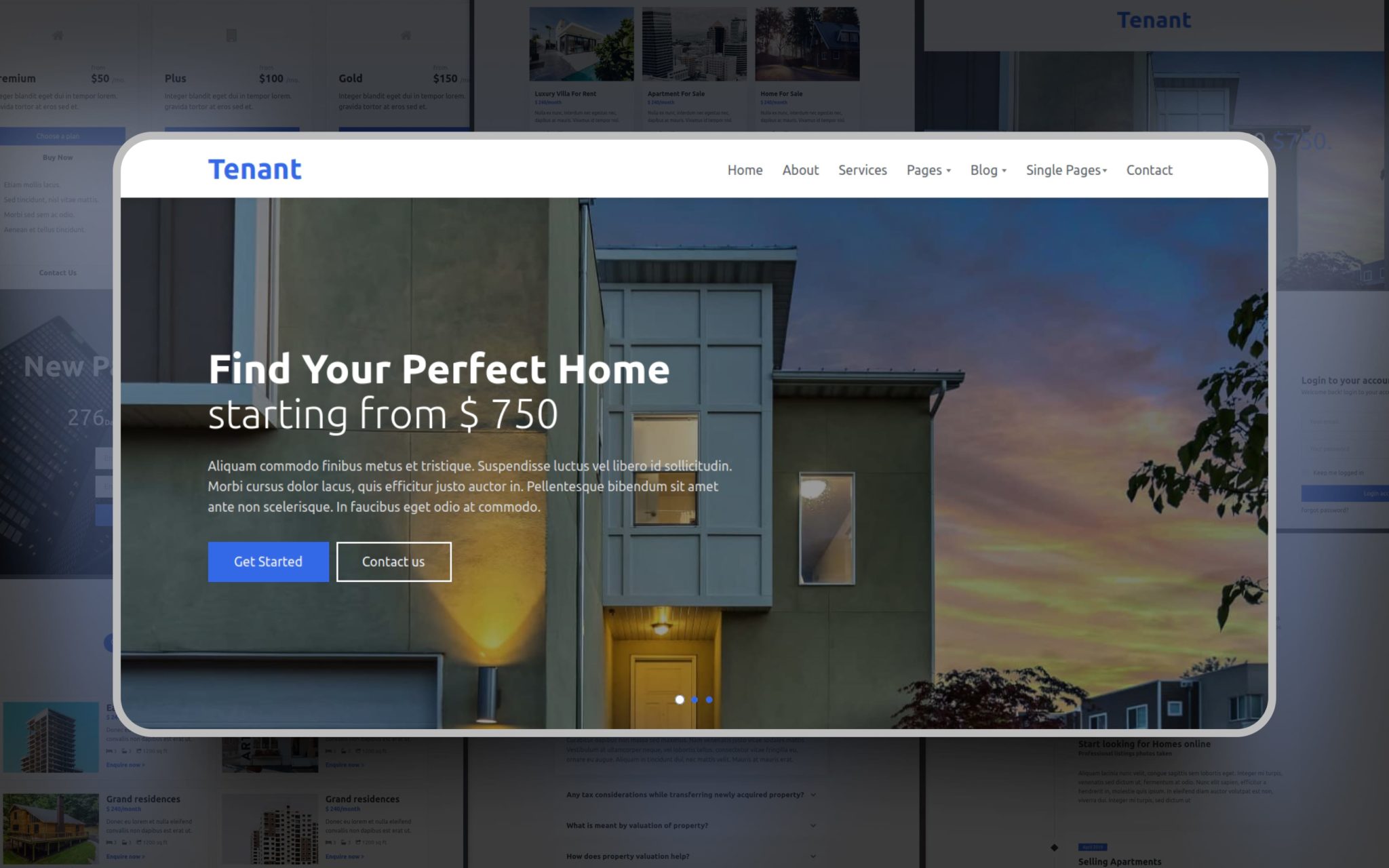The width and height of the screenshot is (1389, 868).
Task: Open Grand residences listing beside wooden cabin
Action: 143,799
